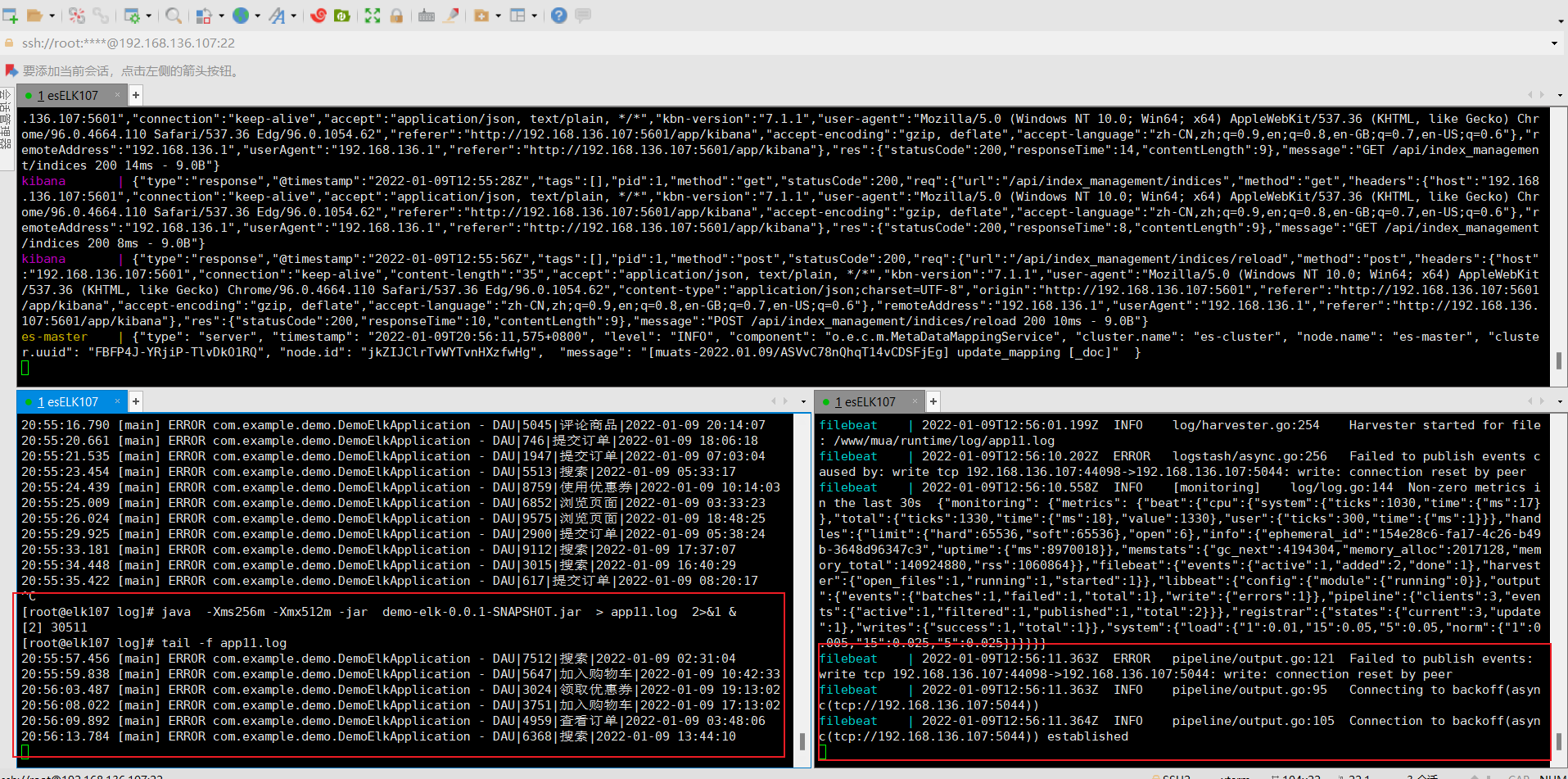Click 'Harvester started for file' text

[1445, 425]
